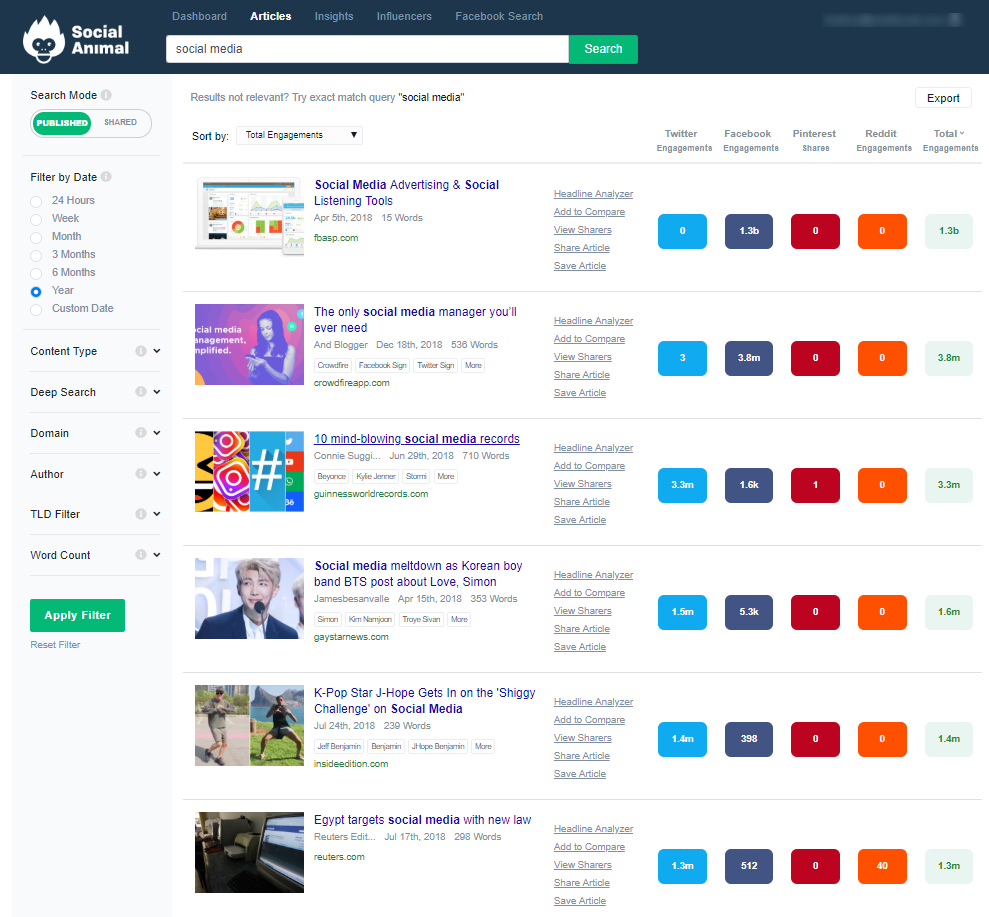Expand the Deep Search filter
The image size is (989, 917).
156,392
